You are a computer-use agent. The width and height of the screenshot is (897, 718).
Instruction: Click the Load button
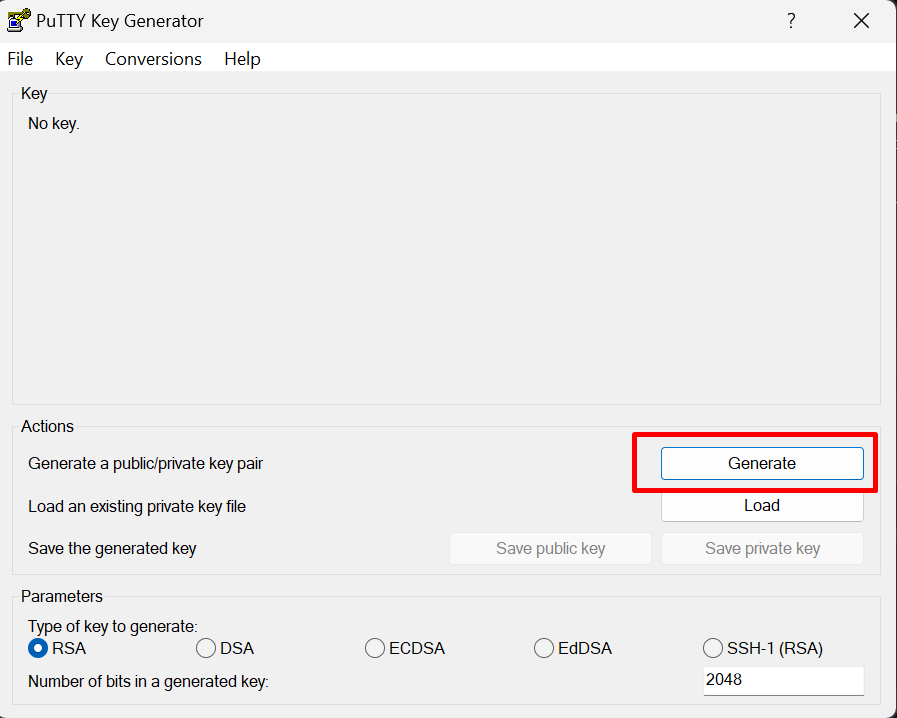[x=762, y=506]
